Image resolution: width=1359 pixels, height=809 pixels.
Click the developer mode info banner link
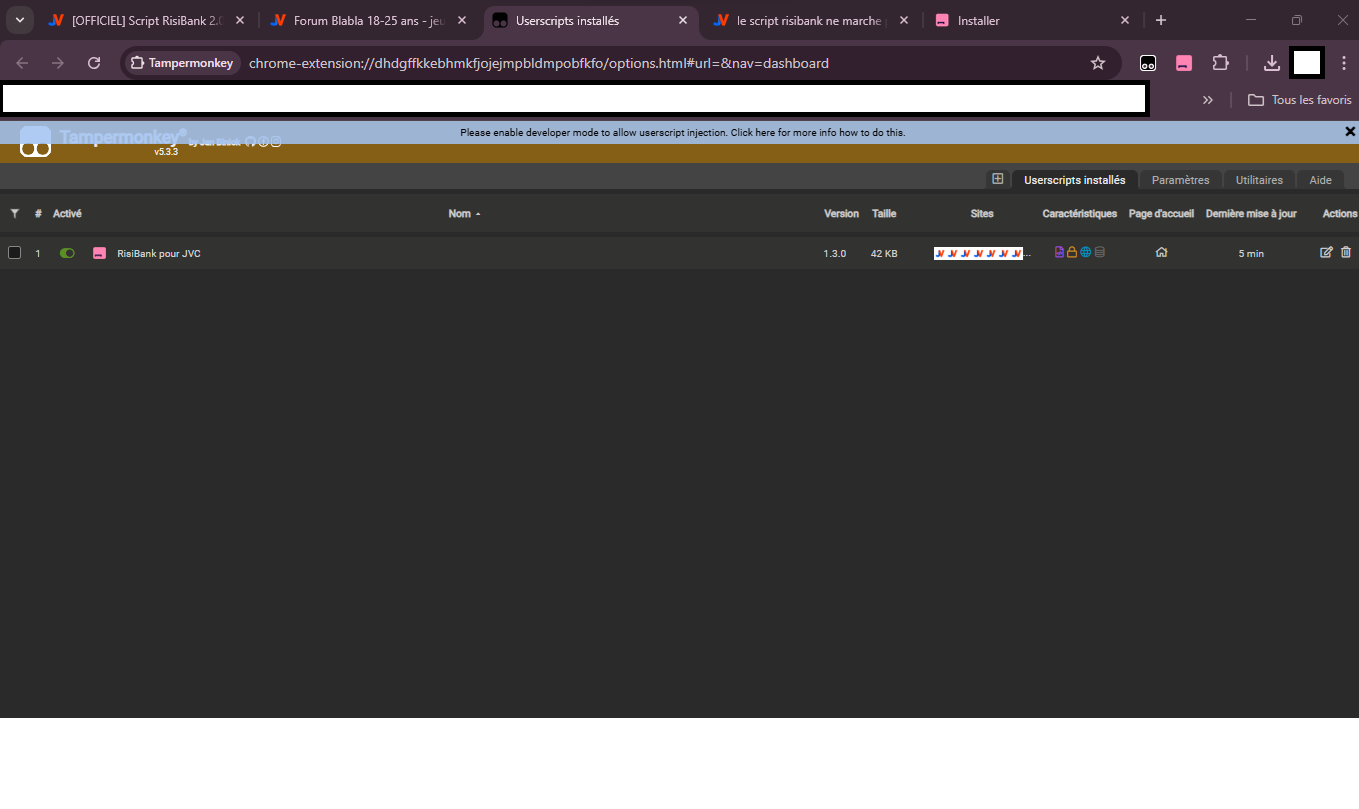683,132
